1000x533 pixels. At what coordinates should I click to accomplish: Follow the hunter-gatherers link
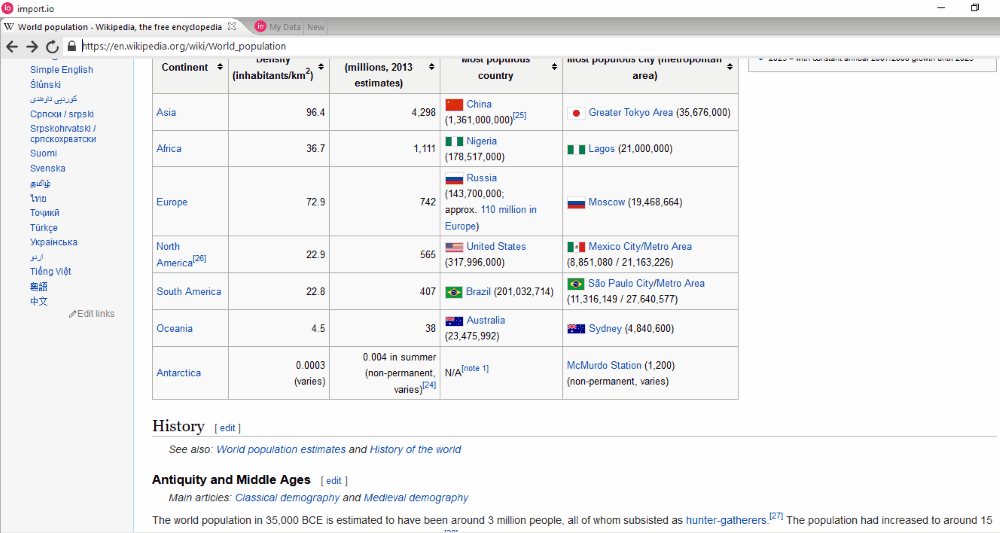[x=726, y=521]
